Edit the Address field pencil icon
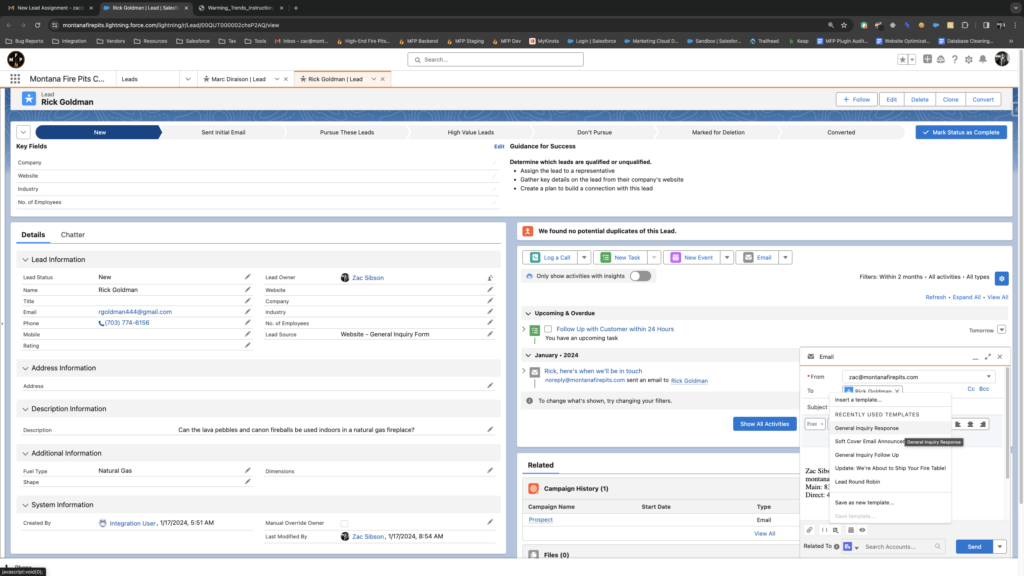 (490, 386)
